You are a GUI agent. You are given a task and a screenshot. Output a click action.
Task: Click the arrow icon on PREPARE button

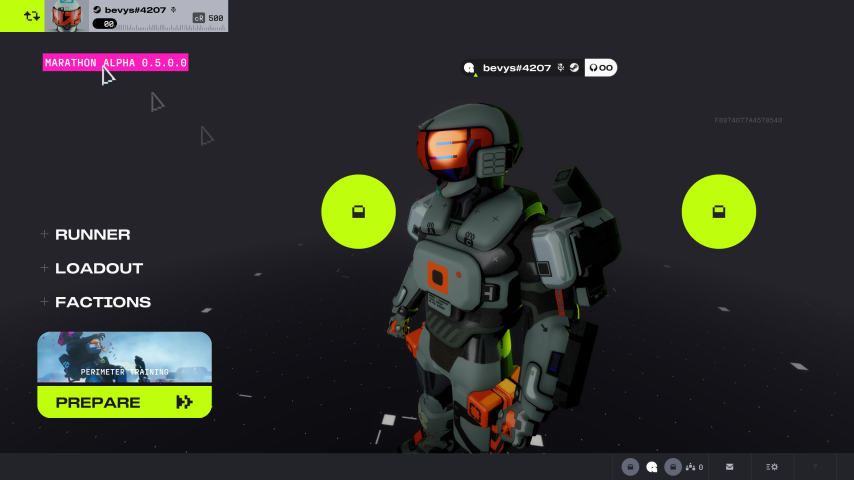coord(184,402)
